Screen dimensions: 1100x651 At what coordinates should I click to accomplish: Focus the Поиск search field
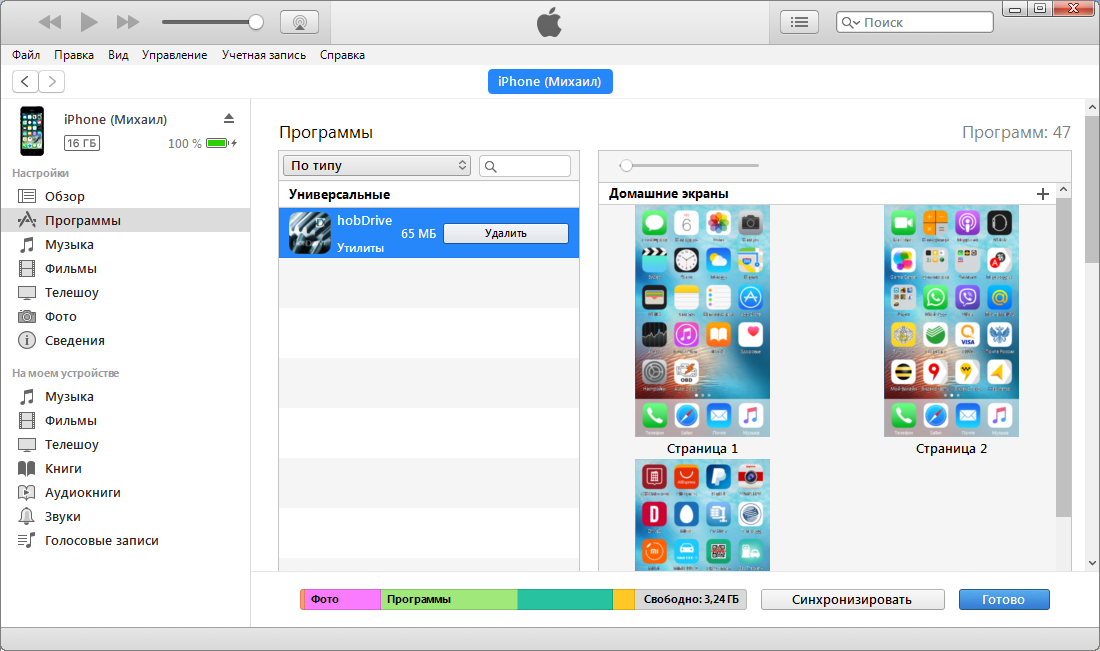click(915, 22)
